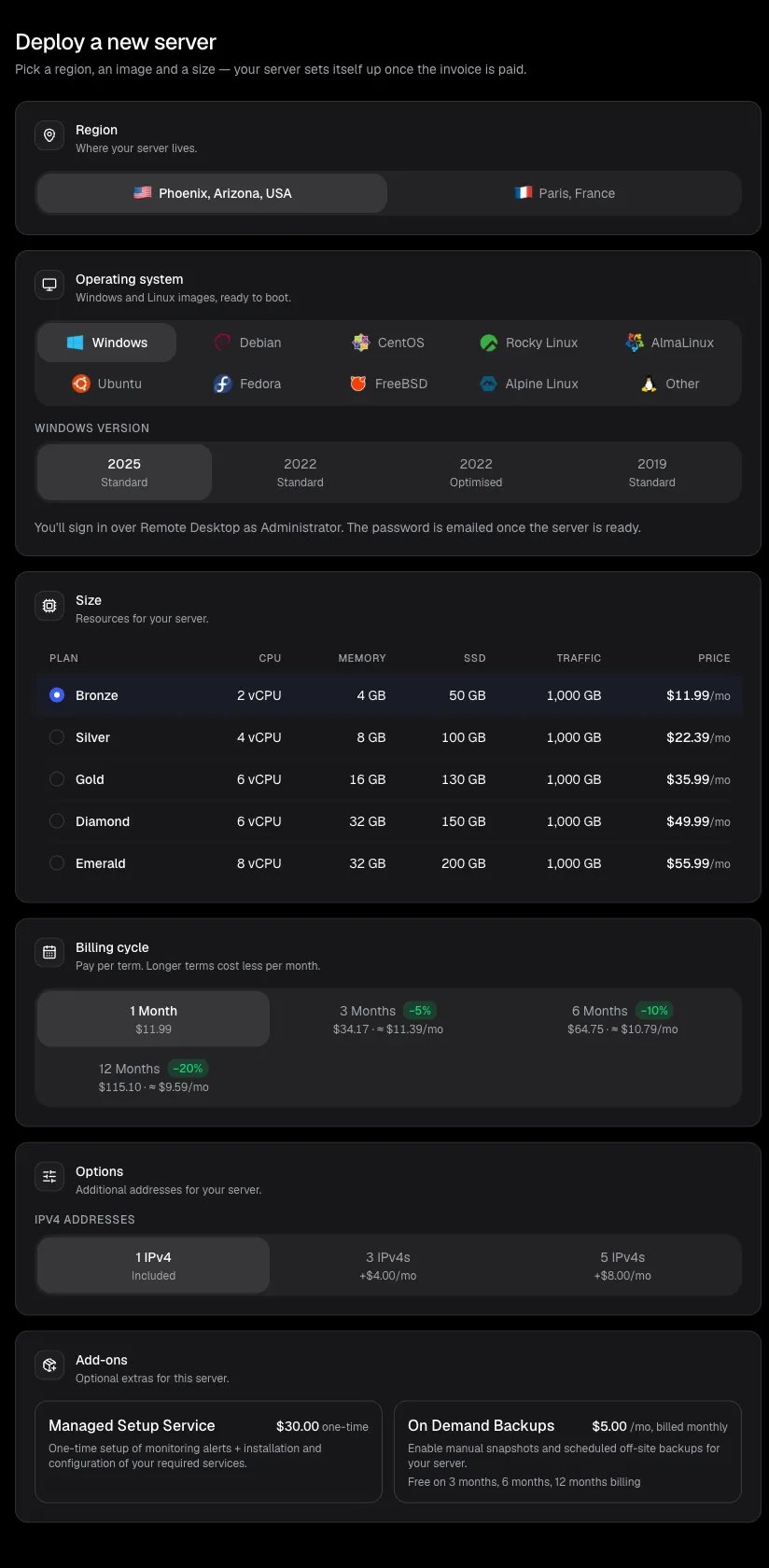Click the AlmaLinux logo icon
The width and height of the screenshot is (769, 1568).
[x=635, y=343]
